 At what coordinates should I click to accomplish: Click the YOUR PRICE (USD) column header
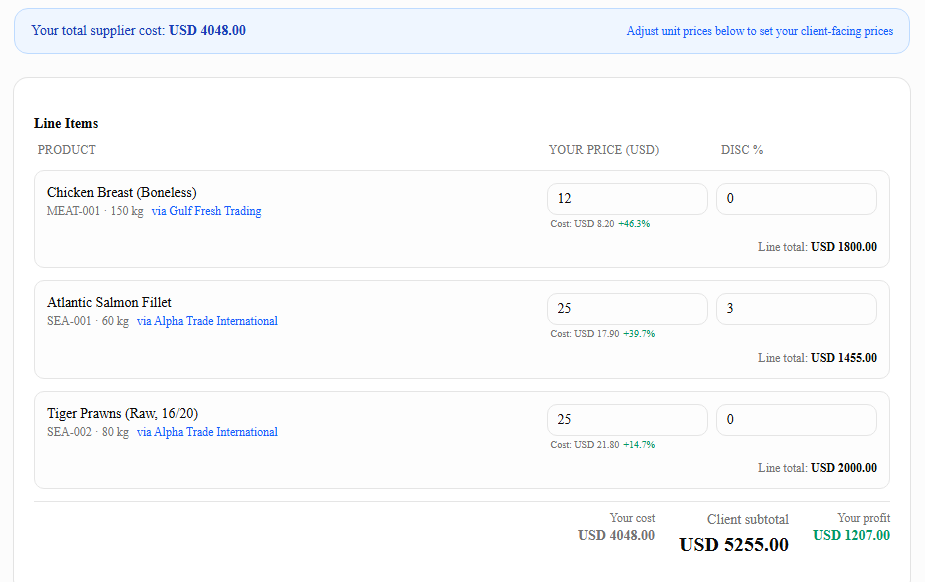tap(604, 150)
